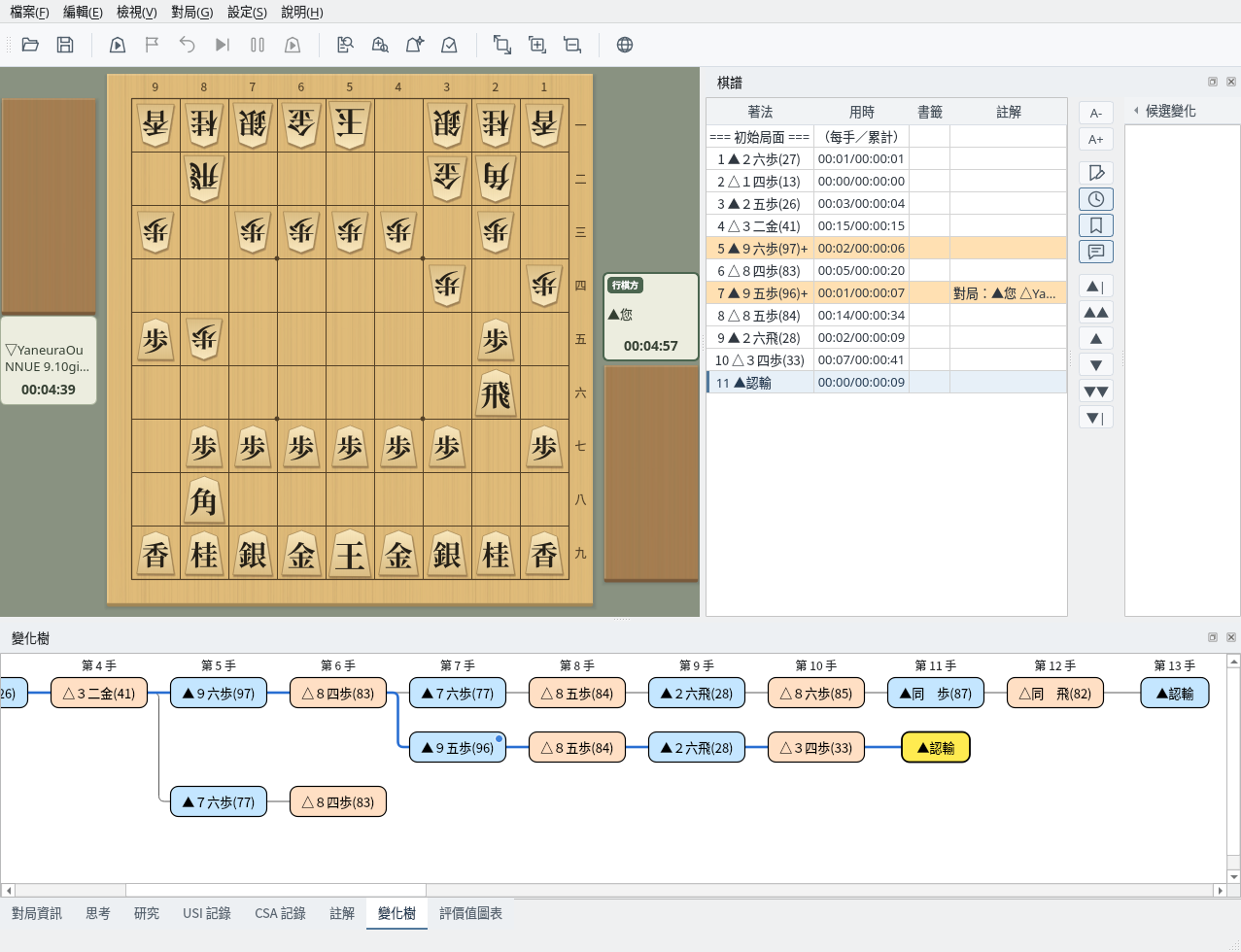The image size is (1241, 952).
Task: Jump to the last move in the kifu
Action: coord(1096,418)
